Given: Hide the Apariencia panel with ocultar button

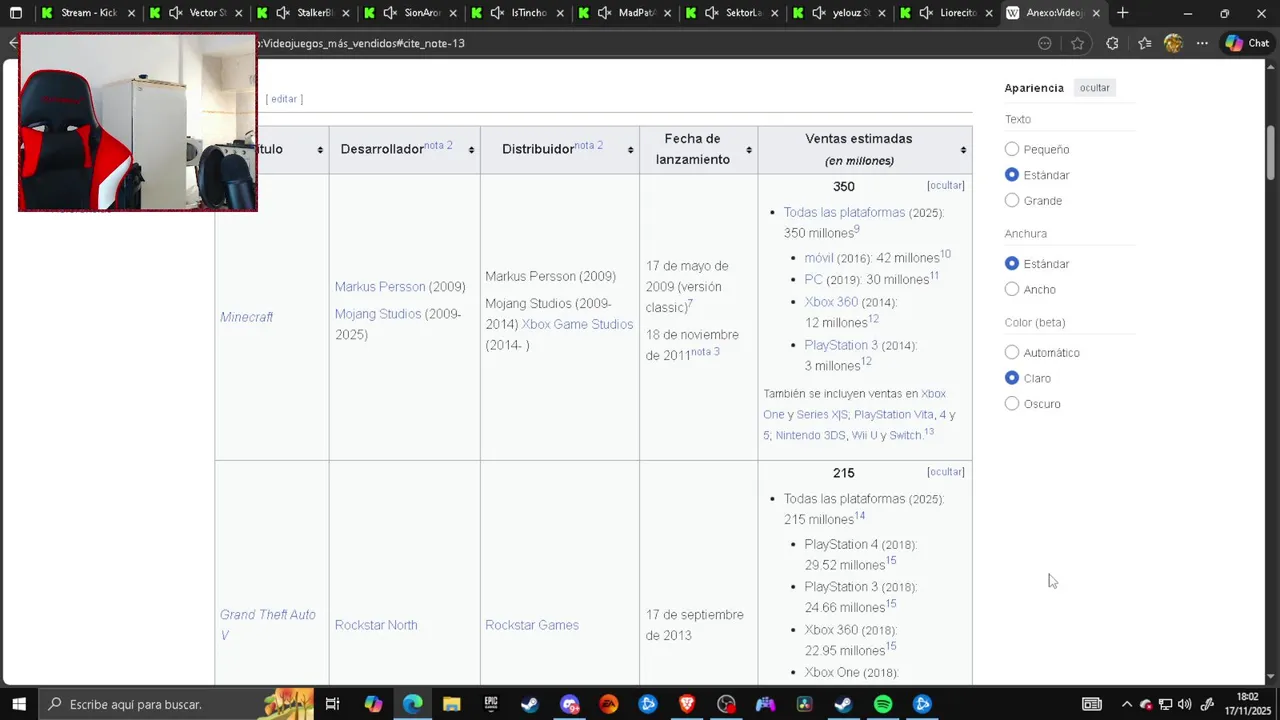Looking at the screenshot, I should (1094, 88).
